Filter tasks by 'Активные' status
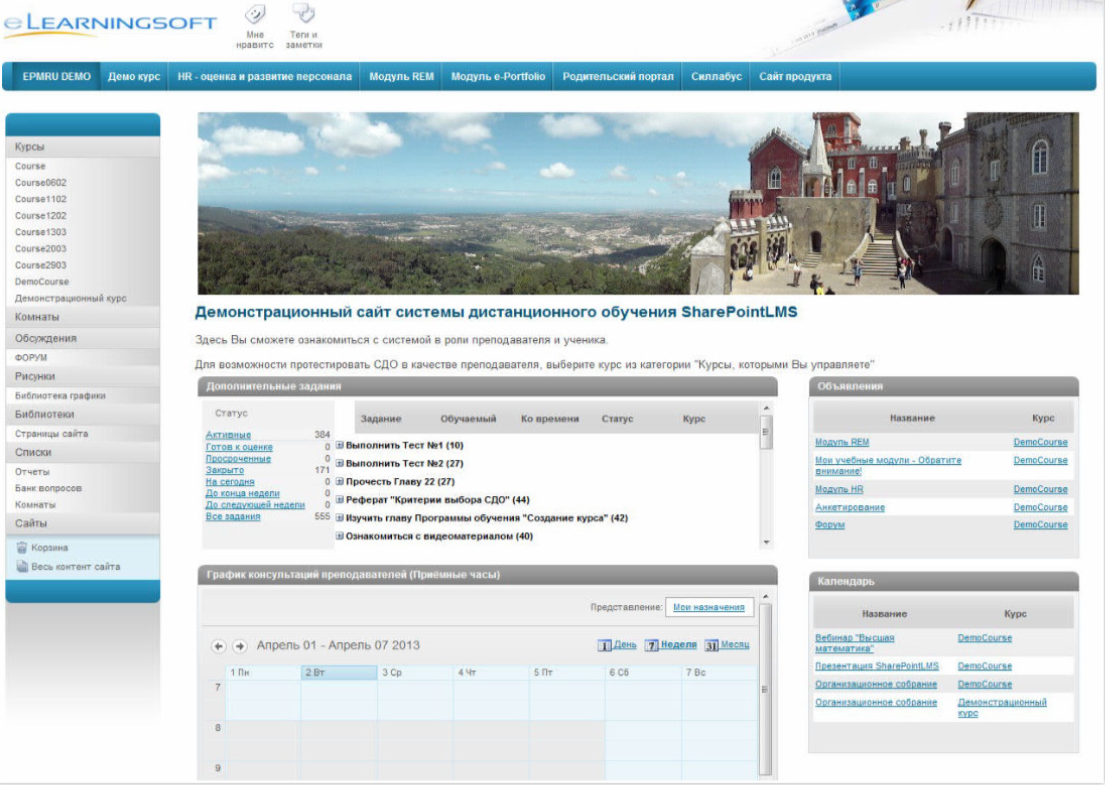The image size is (1105, 785). [228, 435]
